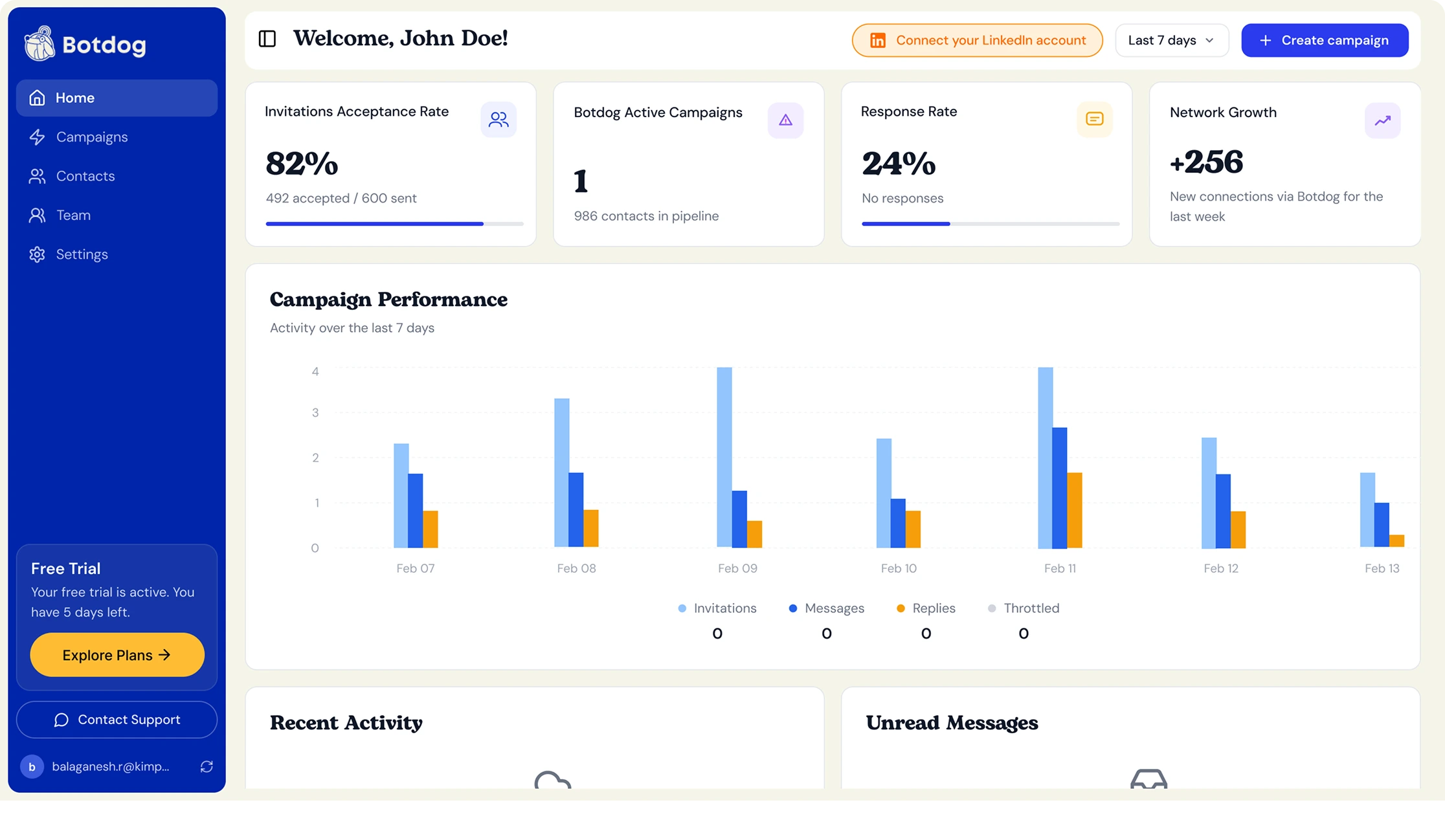Select Campaigns in the navigation menu

(x=91, y=137)
